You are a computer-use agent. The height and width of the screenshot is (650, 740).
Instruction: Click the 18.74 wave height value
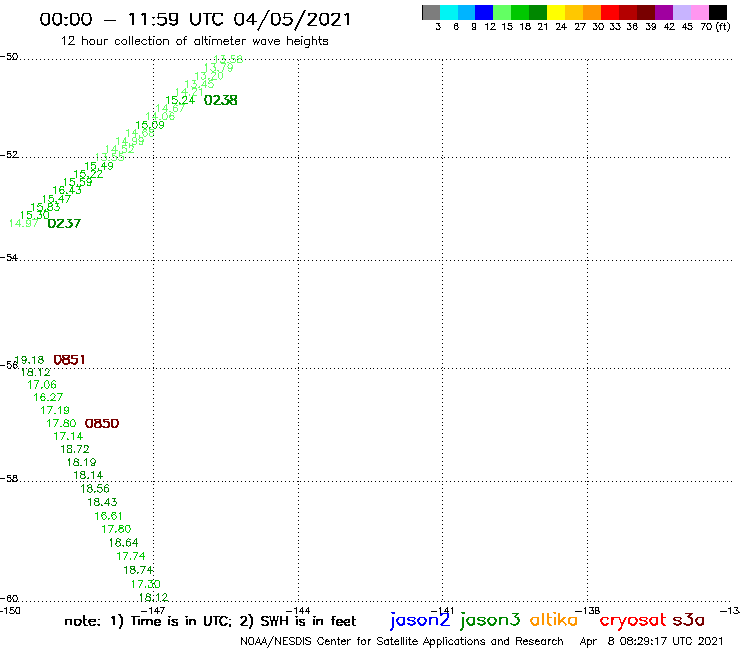click(x=138, y=570)
